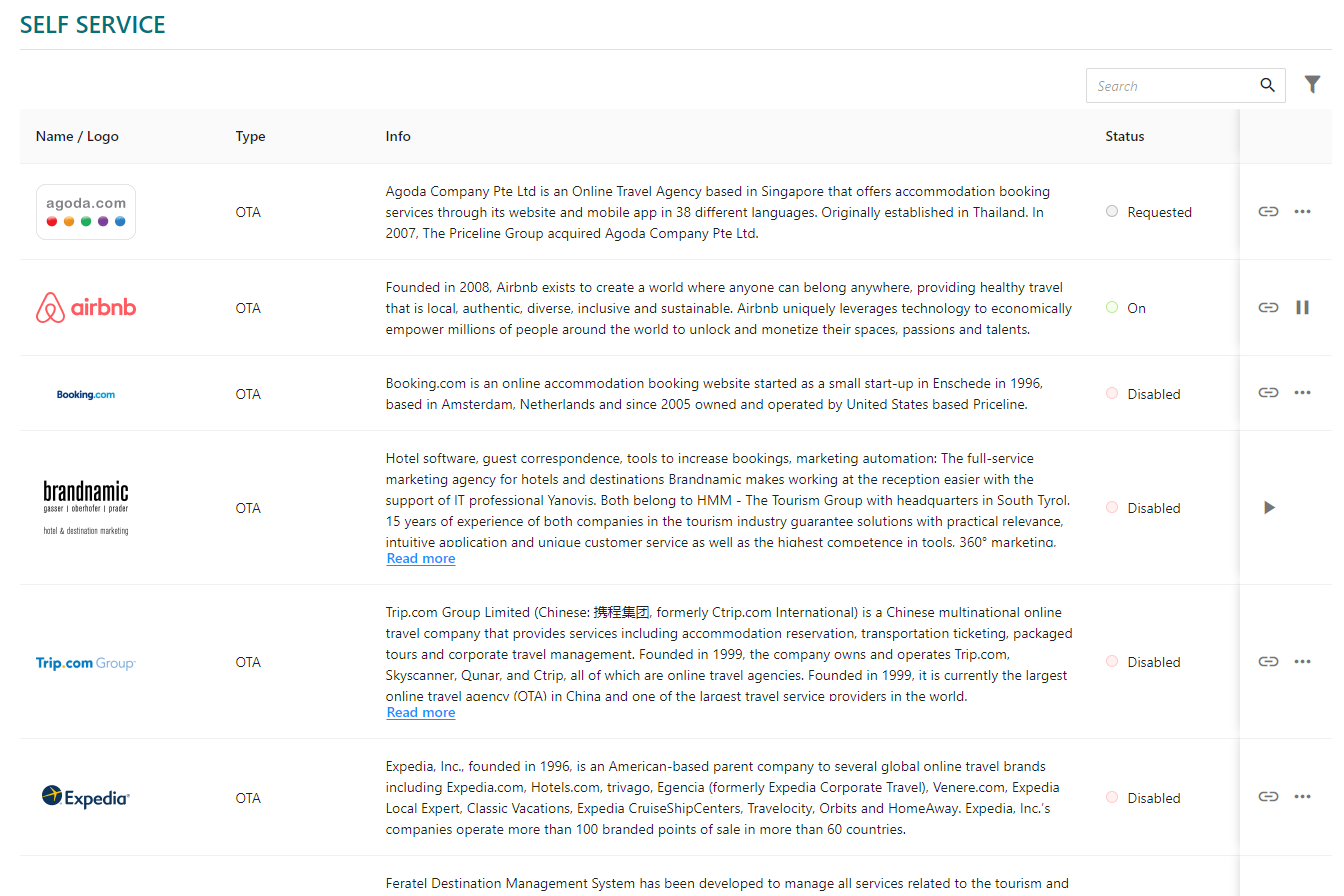Focus the Search input field
This screenshot has height=896, width=1344.
tap(1170, 86)
